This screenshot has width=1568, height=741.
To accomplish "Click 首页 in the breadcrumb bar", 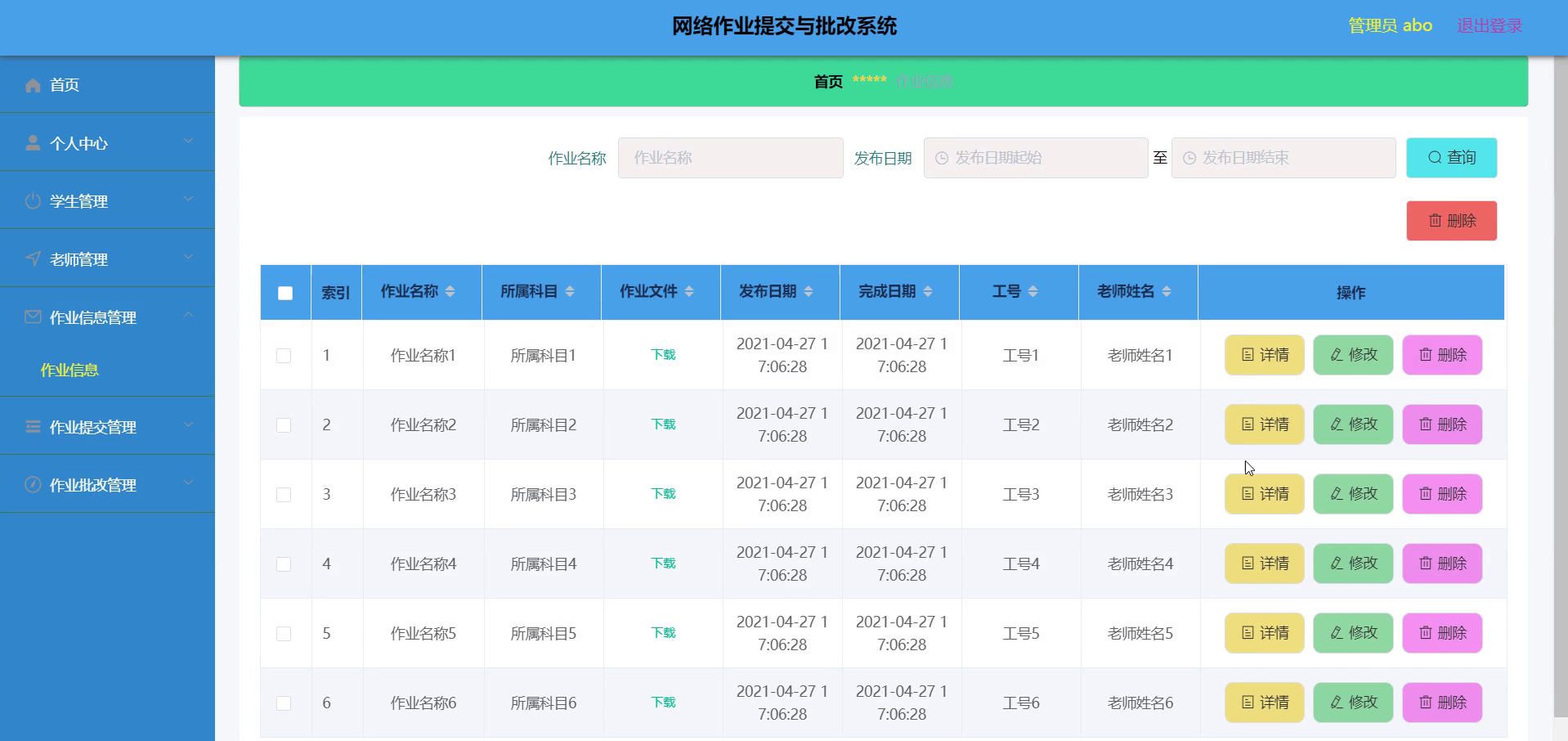I will [828, 82].
